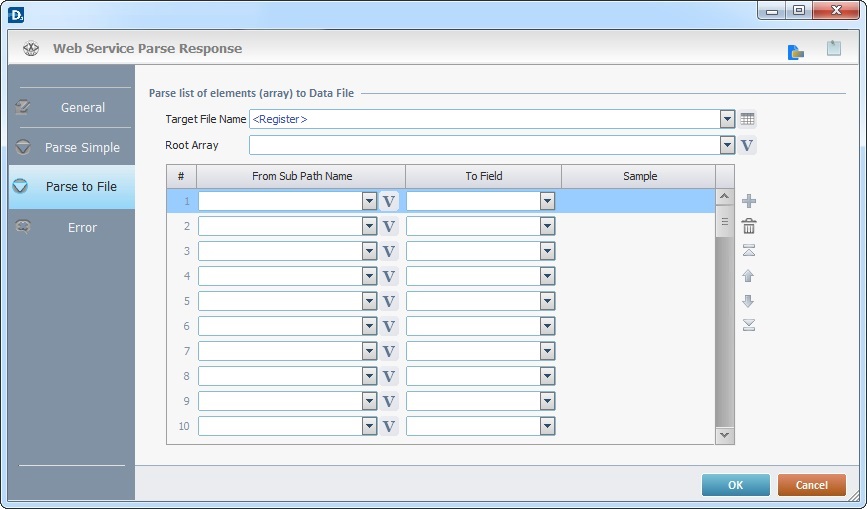Image resolution: width=867 pixels, height=509 pixels.
Task: Click the V variable icon in row 2
Action: 389,226
